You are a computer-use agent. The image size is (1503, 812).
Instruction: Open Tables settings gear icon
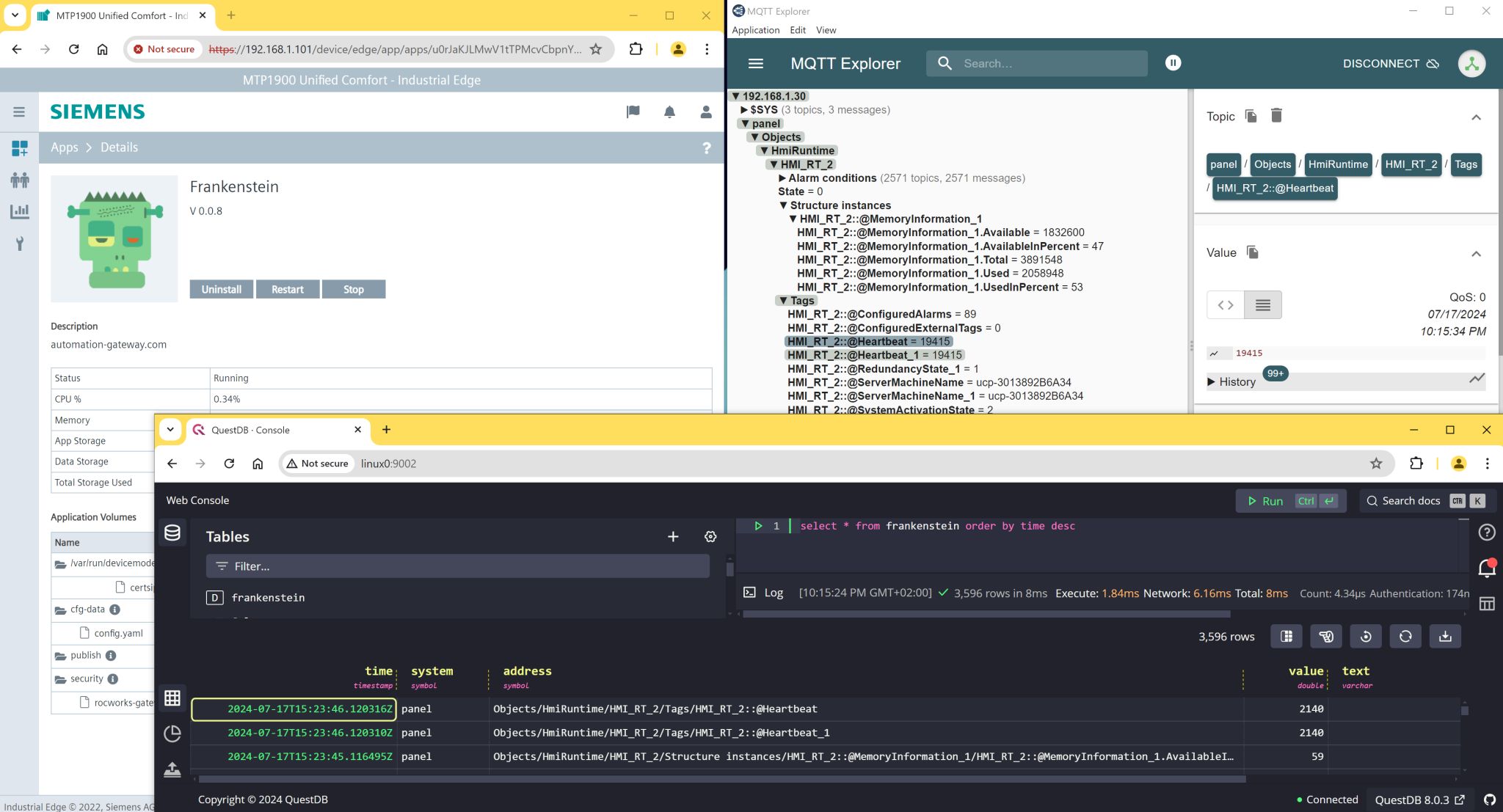click(710, 537)
